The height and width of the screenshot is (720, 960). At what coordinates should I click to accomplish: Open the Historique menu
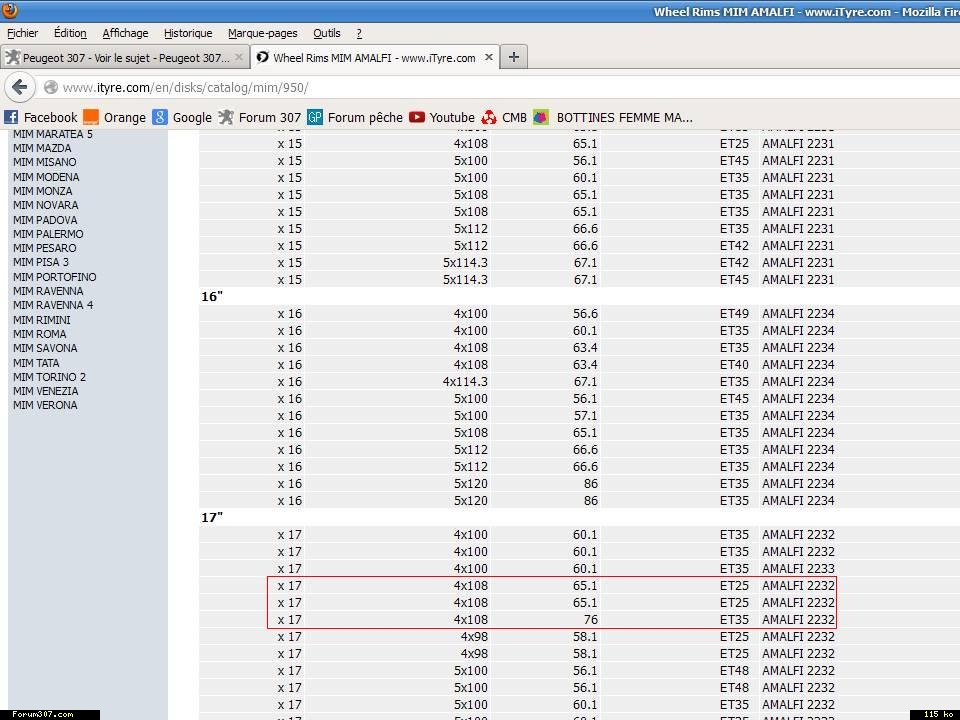[188, 33]
